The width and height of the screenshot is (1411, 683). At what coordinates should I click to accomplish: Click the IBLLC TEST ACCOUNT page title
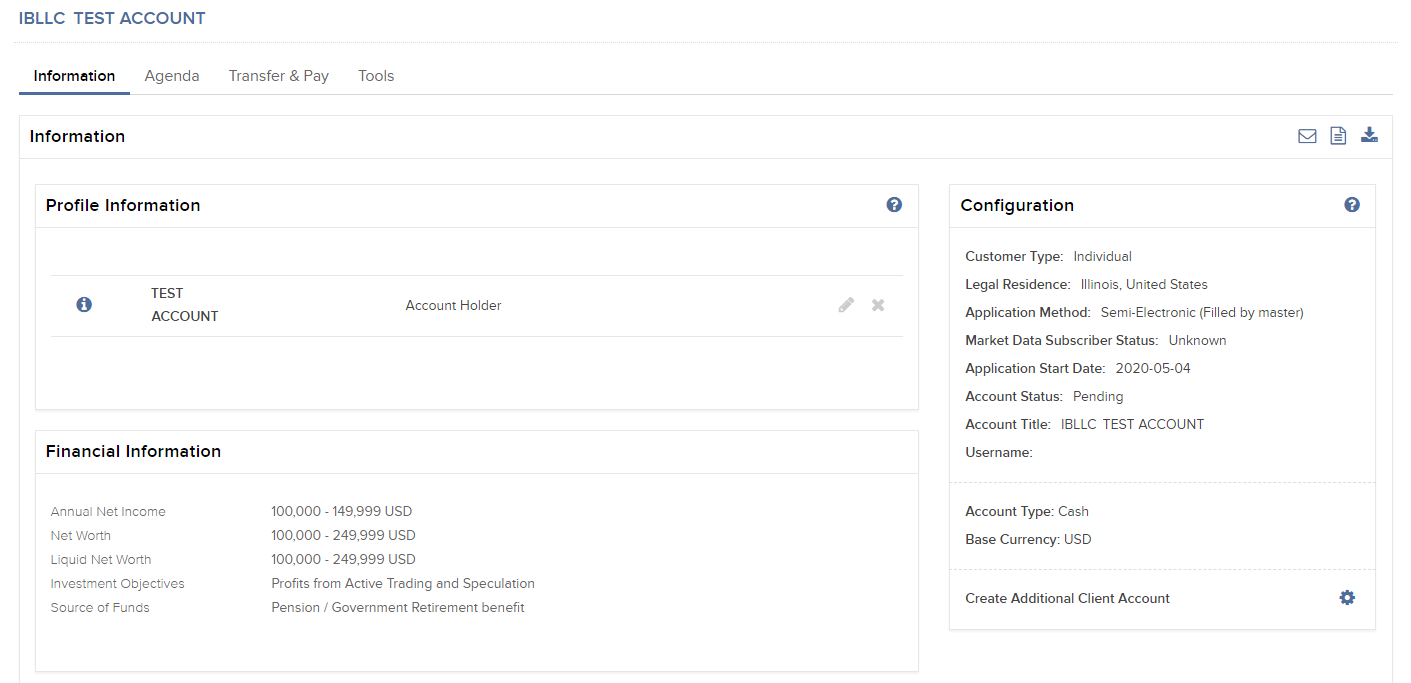[111, 17]
